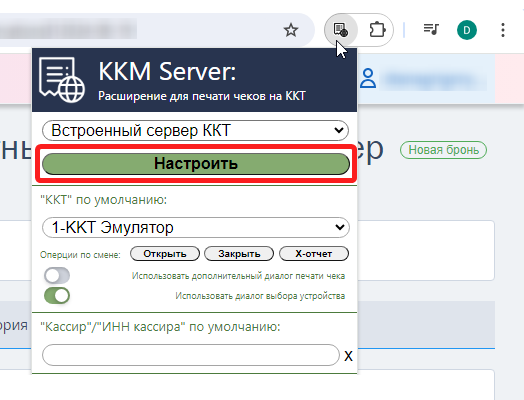This screenshot has height=400, width=524.
Task: Click the Новая бронь button on page
Action: (443, 150)
